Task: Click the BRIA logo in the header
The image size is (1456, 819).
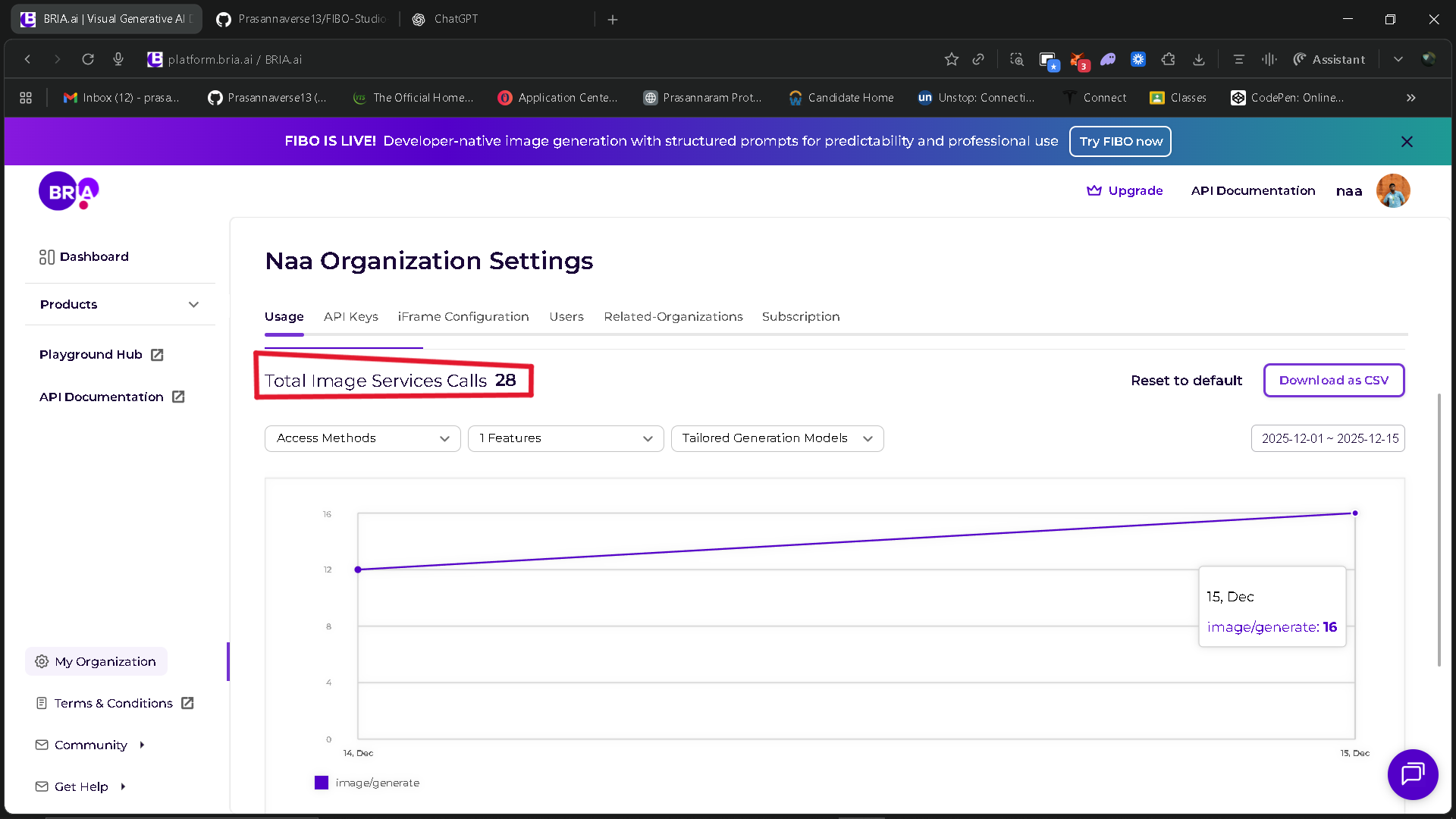Action: 68,191
